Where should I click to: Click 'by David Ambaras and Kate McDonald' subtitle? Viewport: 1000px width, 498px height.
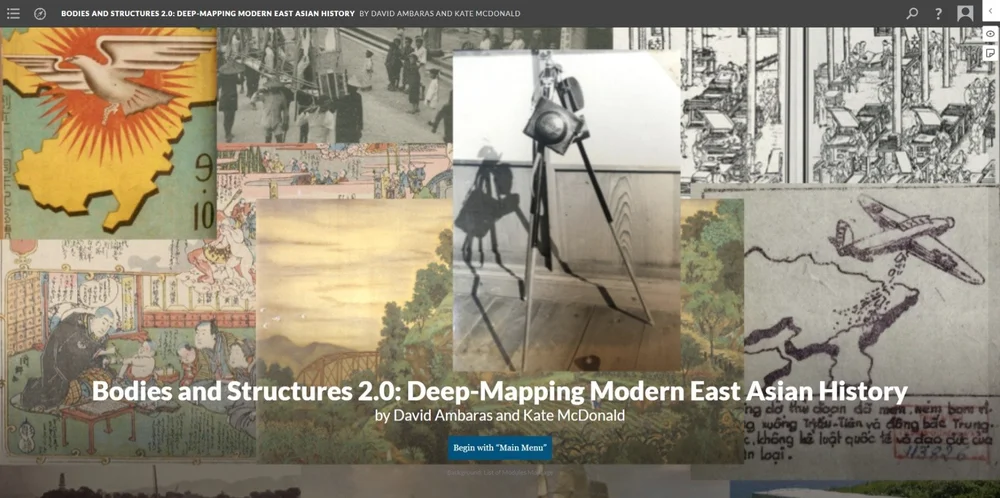pos(500,415)
